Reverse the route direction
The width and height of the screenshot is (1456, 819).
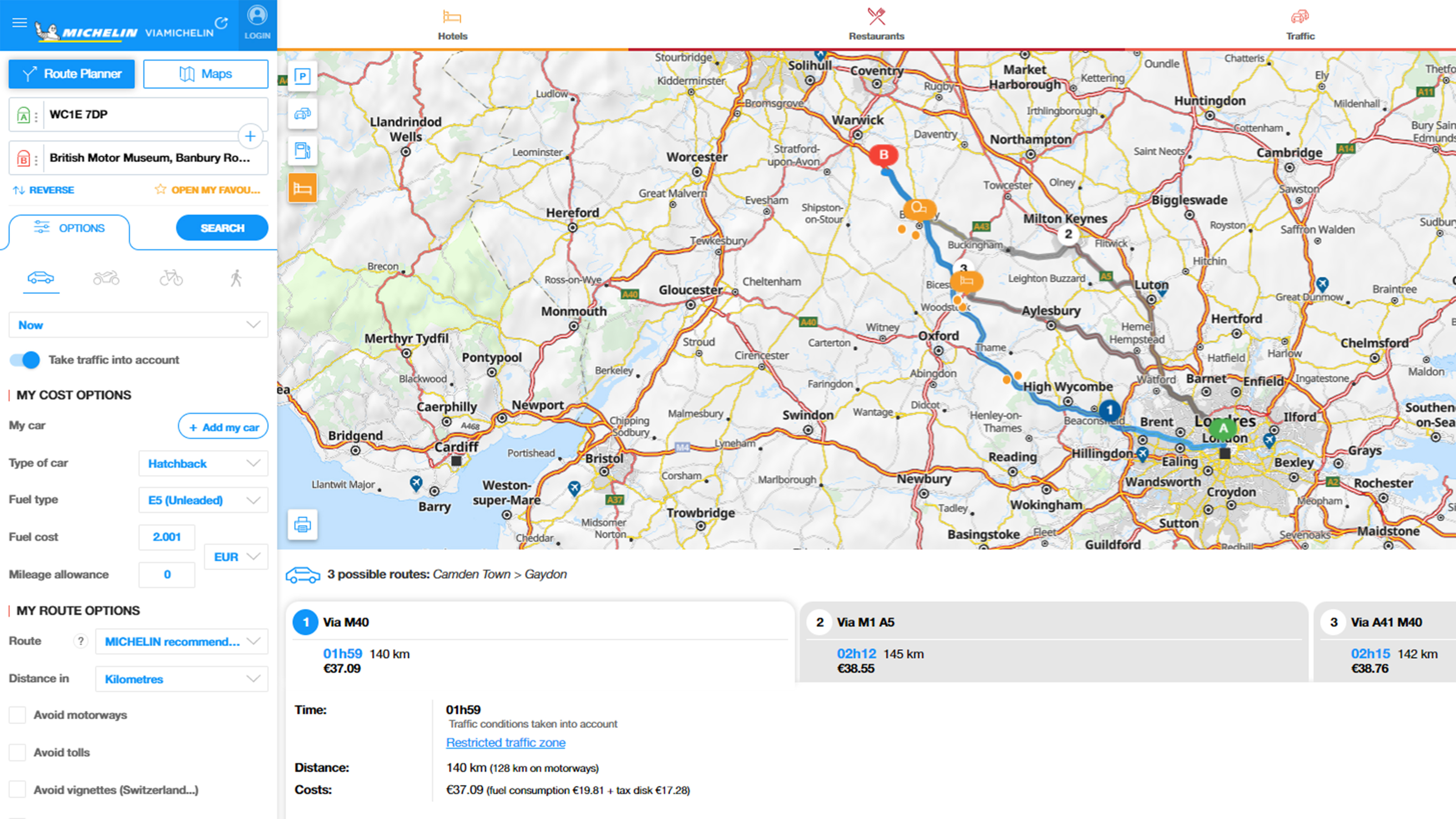click(44, 190)
